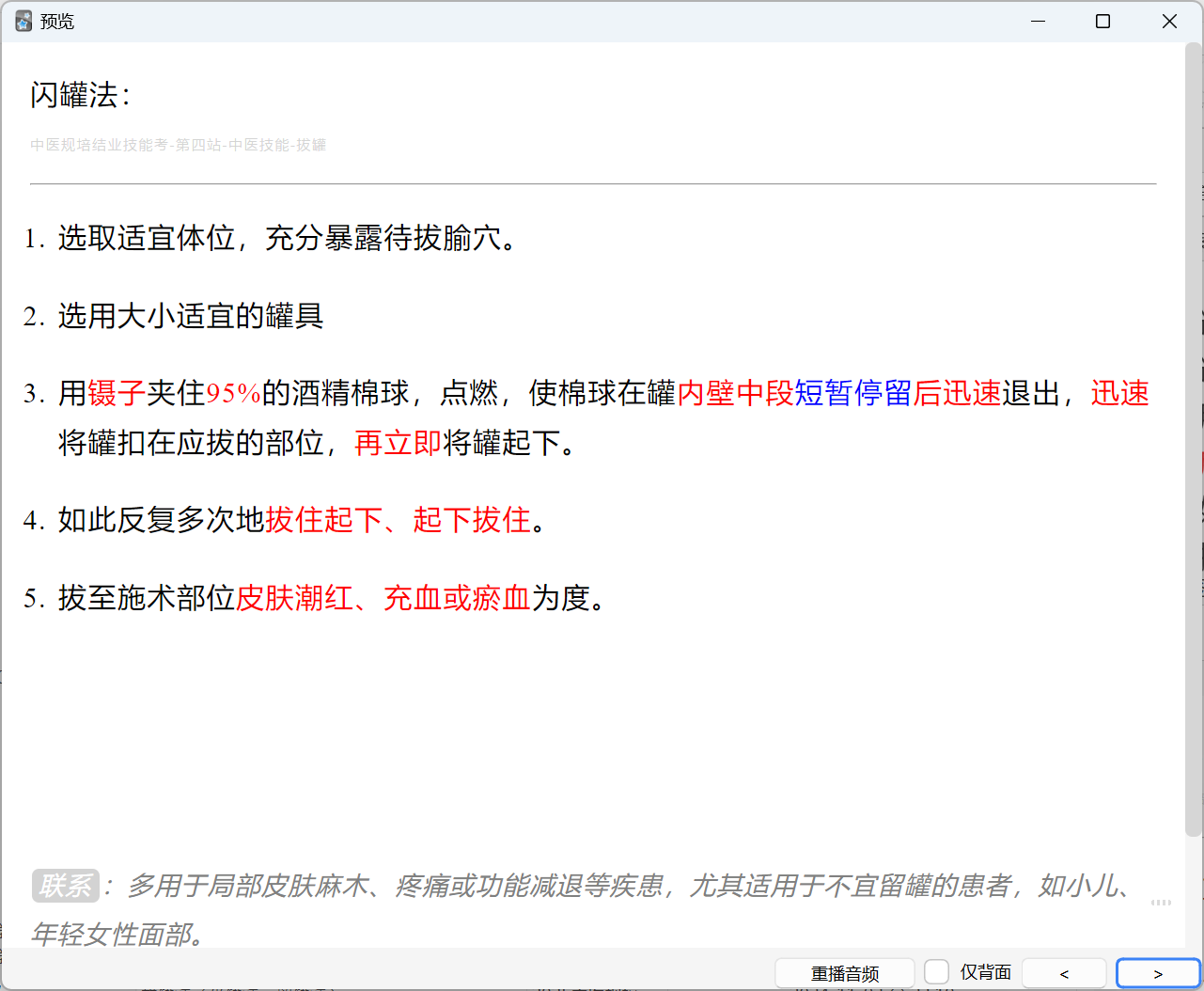
Task: Click the red text 拔住起下、起下拔住
Action: (399, 520)
